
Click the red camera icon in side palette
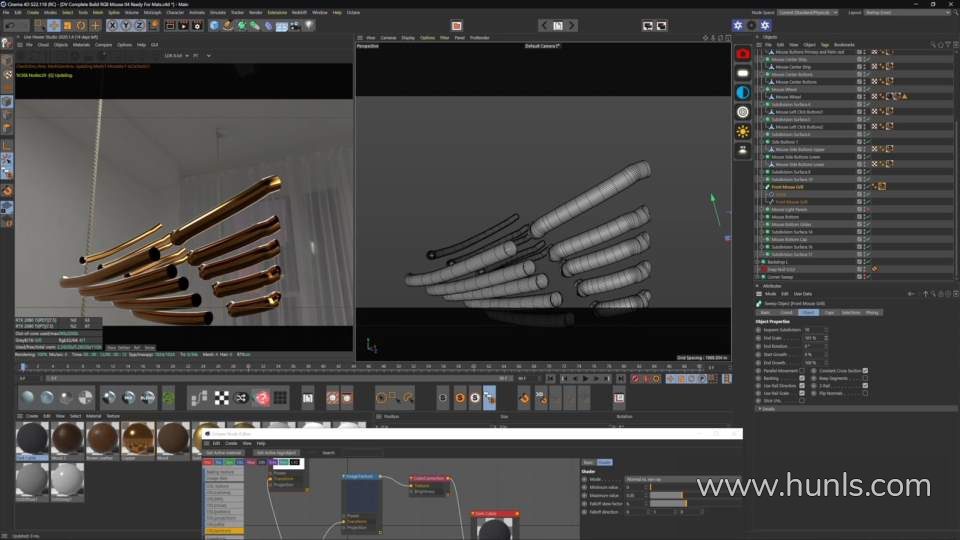pos(743,53)
